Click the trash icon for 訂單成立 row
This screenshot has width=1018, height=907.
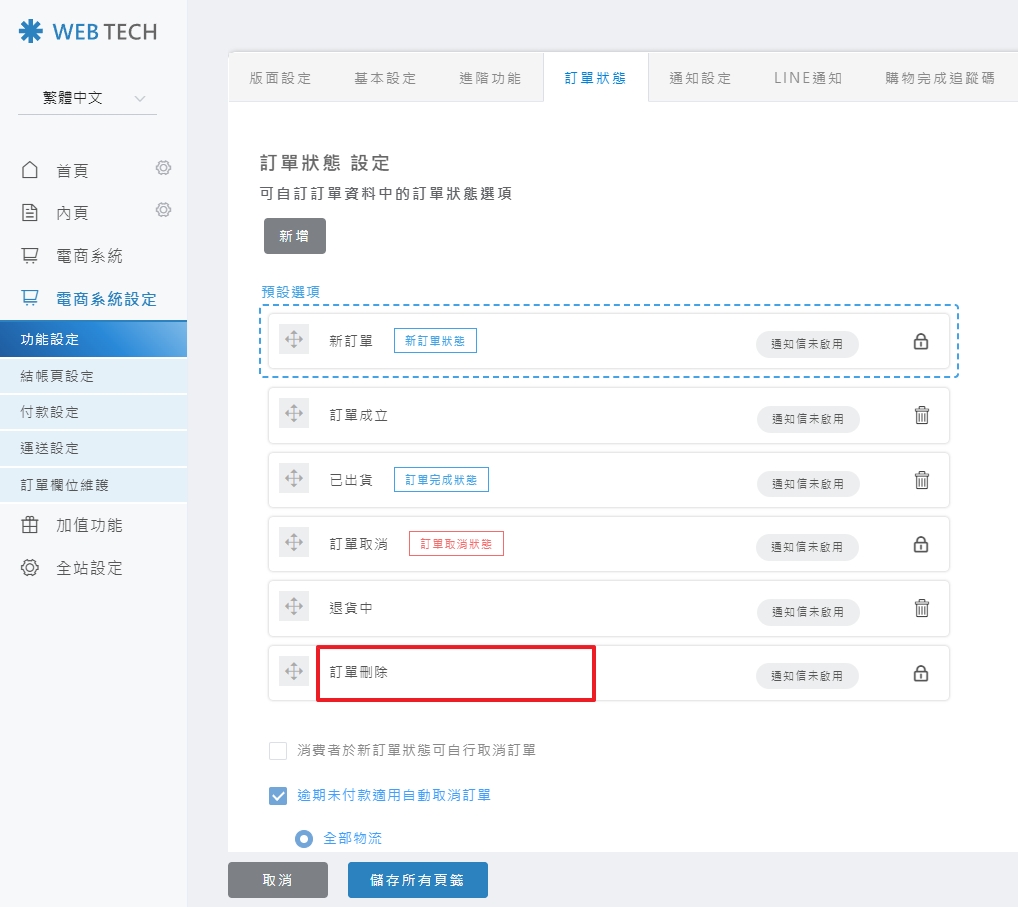(922, 415)
